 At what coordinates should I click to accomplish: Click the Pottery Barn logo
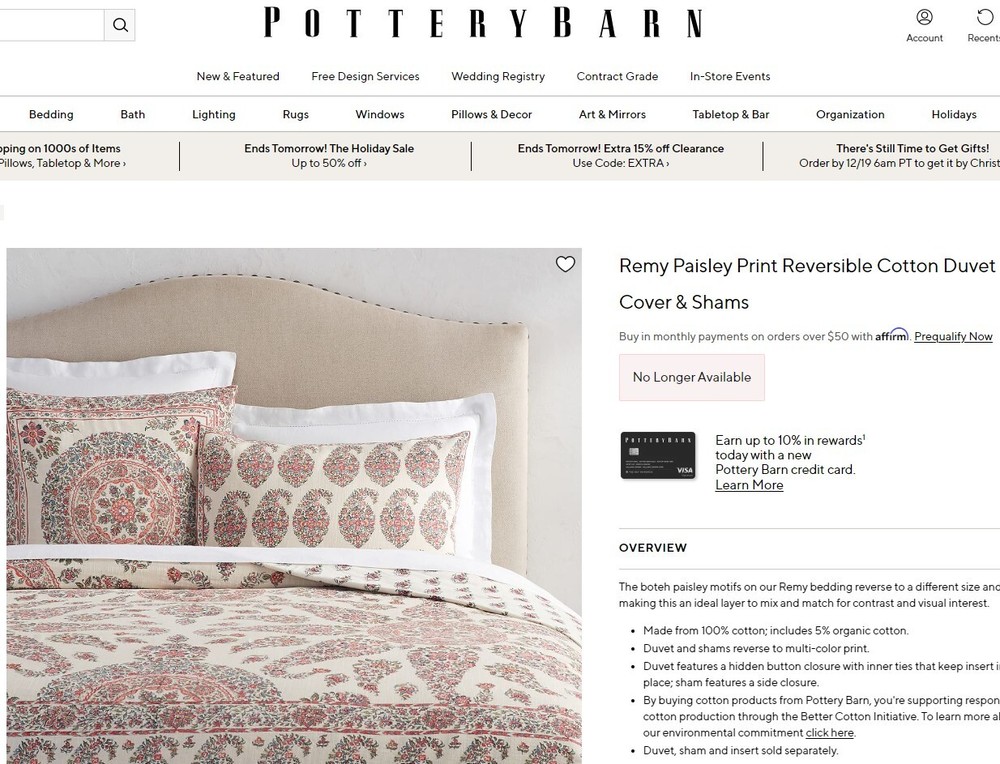[x=483, y=23]
